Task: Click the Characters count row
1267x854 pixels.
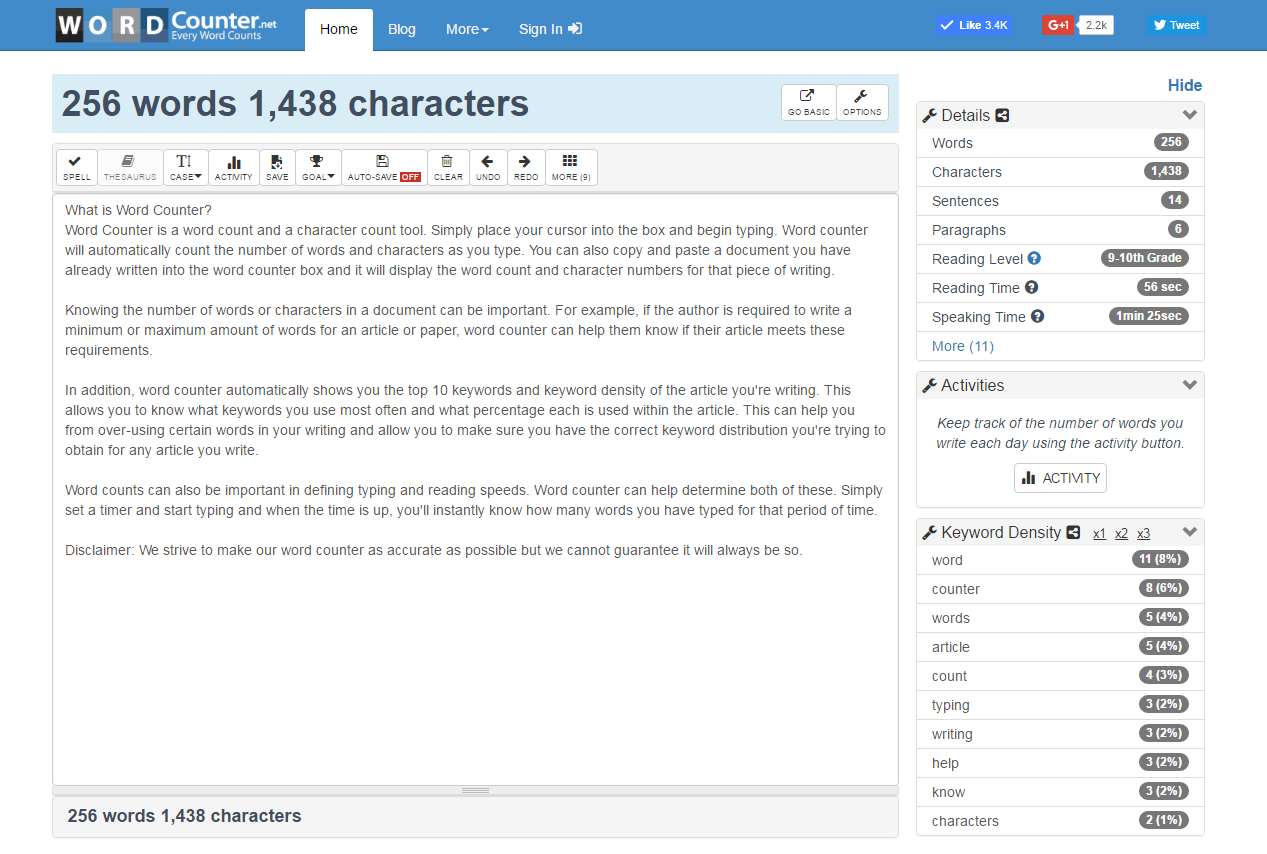Action: (x=1060, y=172)
